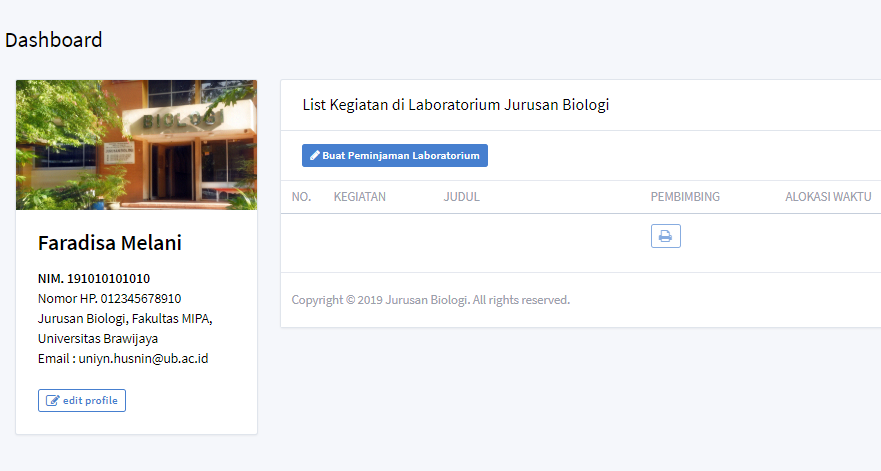Click the JUDUL column header
This screenshot has width=881, height=471.
[462, 197]
